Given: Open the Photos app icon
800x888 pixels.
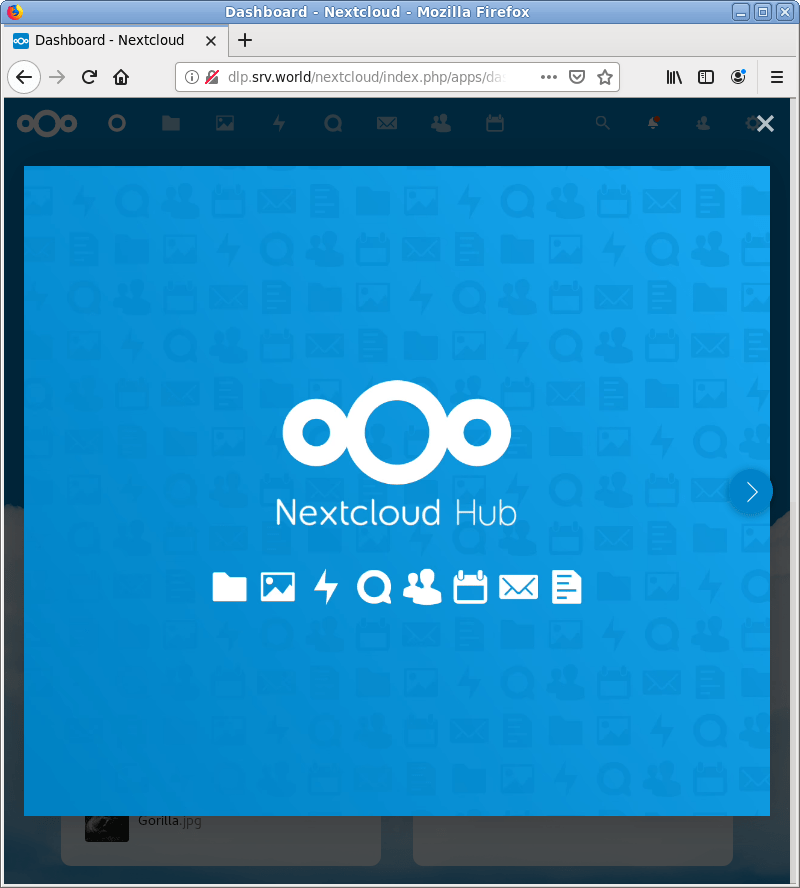Looking at the screenshot, I should coord(224,122).
